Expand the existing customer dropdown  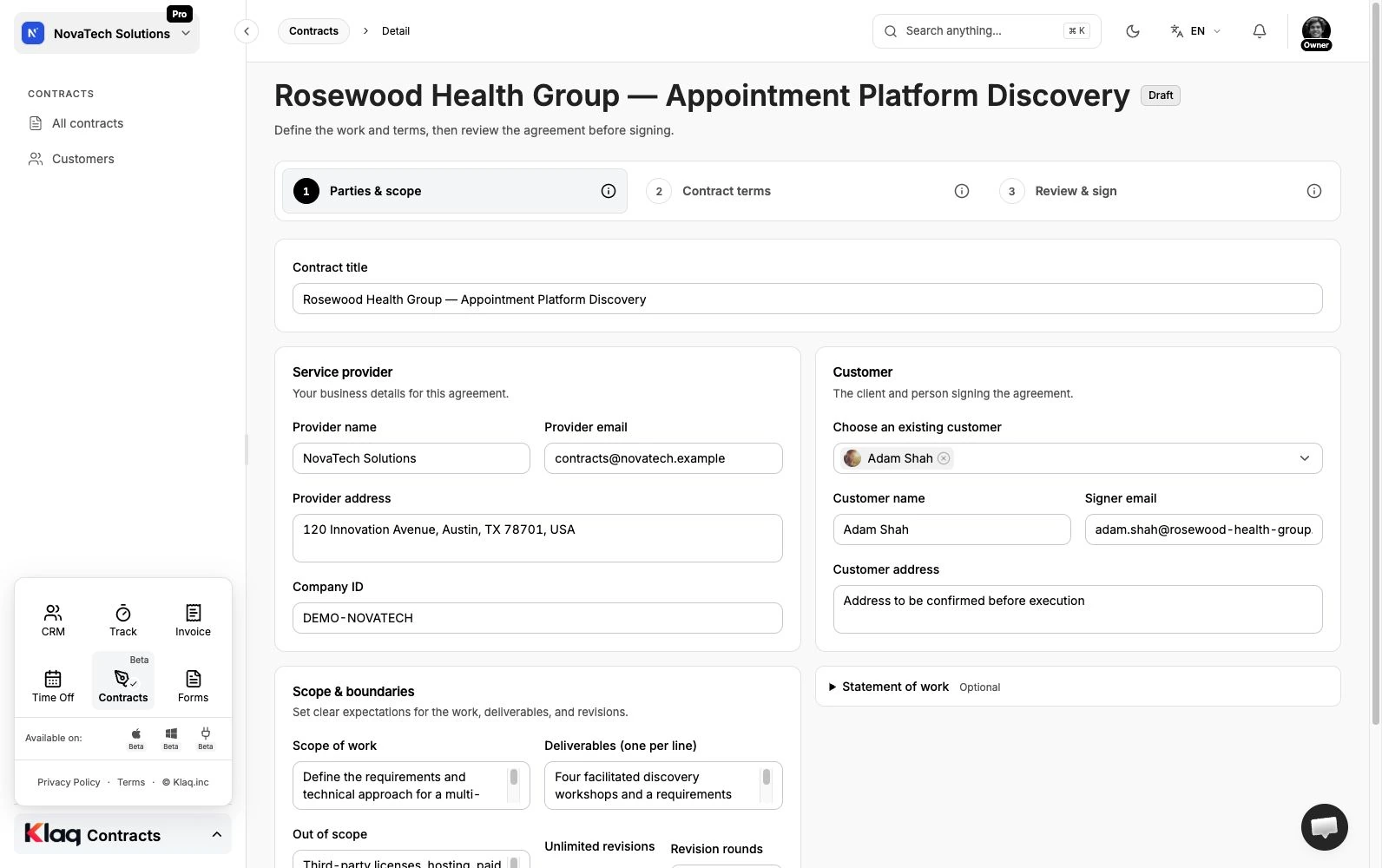1304,458
